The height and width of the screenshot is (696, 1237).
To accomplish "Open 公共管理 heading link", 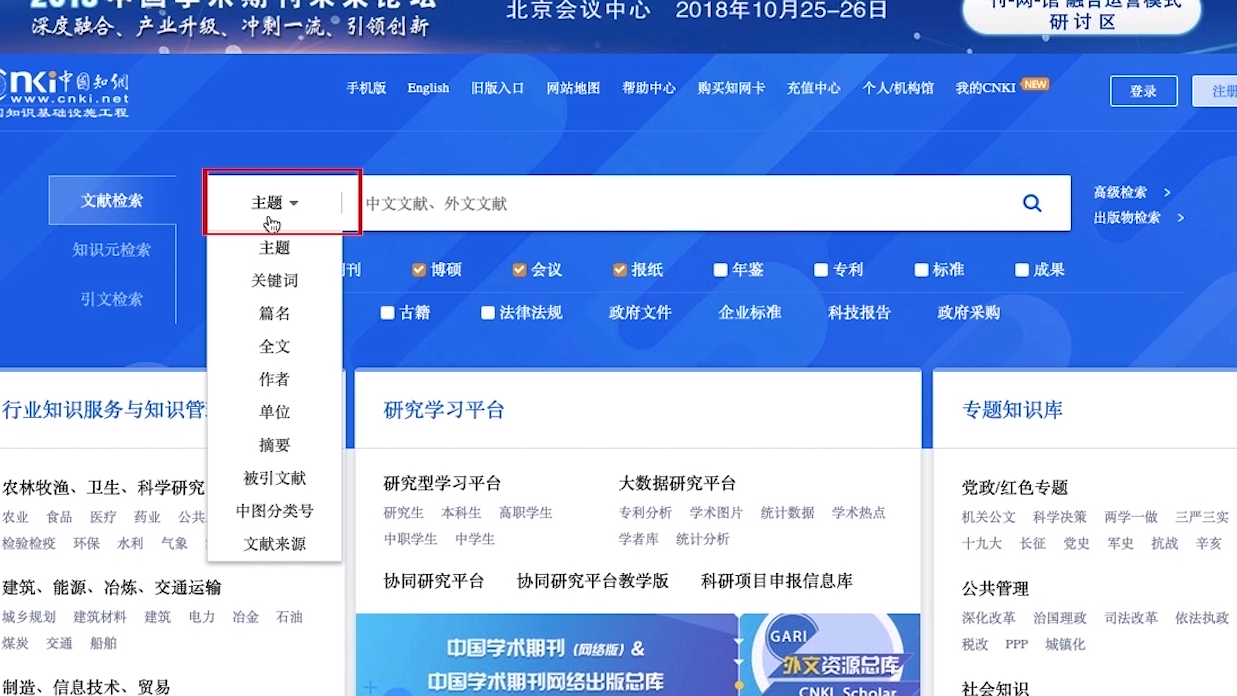I will [x=995, y=589].
